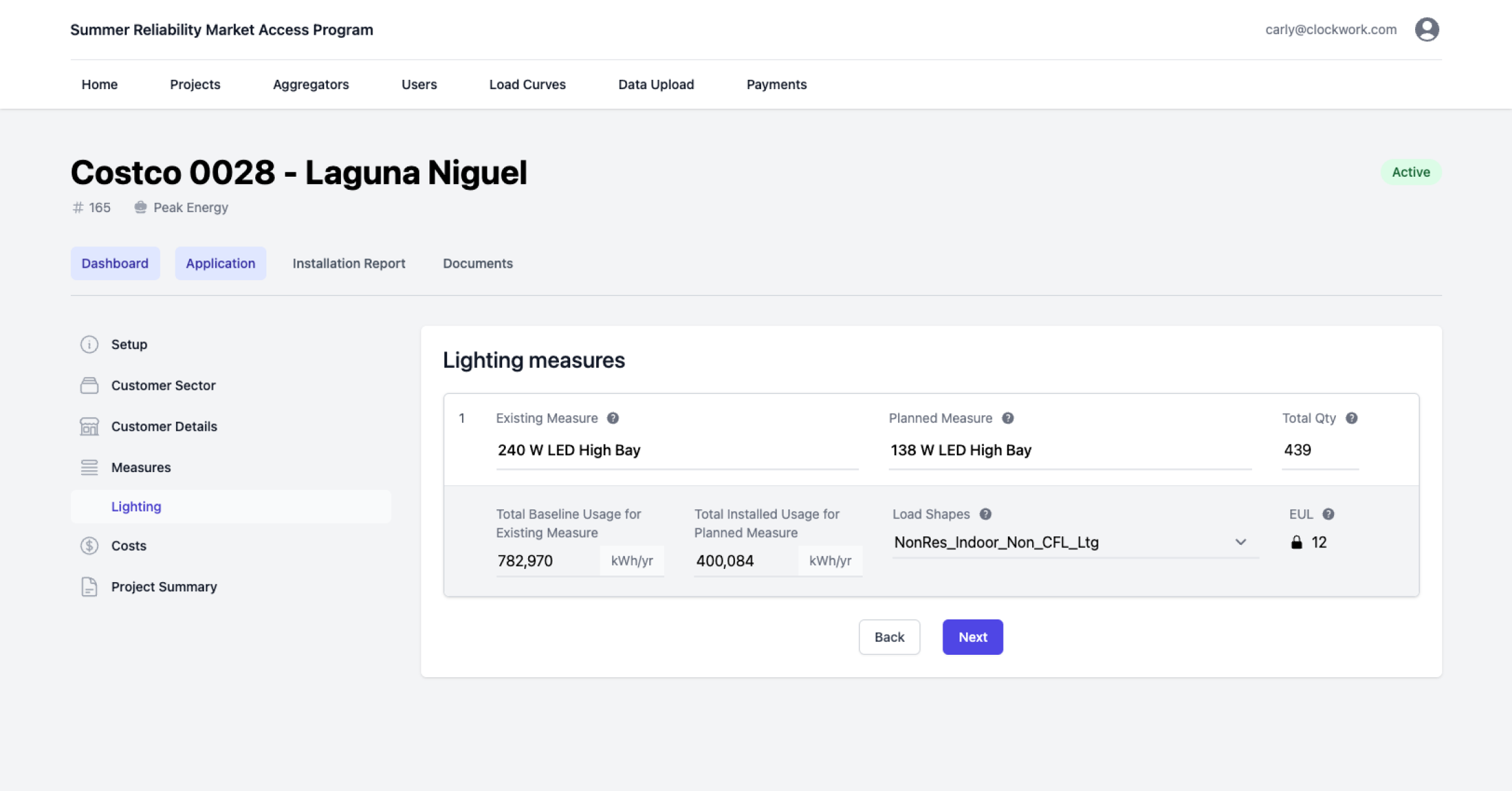This screenshot has width=1512, height=791.
Task: Open Customer Sector step in sidebar
Action: (230, 386)
